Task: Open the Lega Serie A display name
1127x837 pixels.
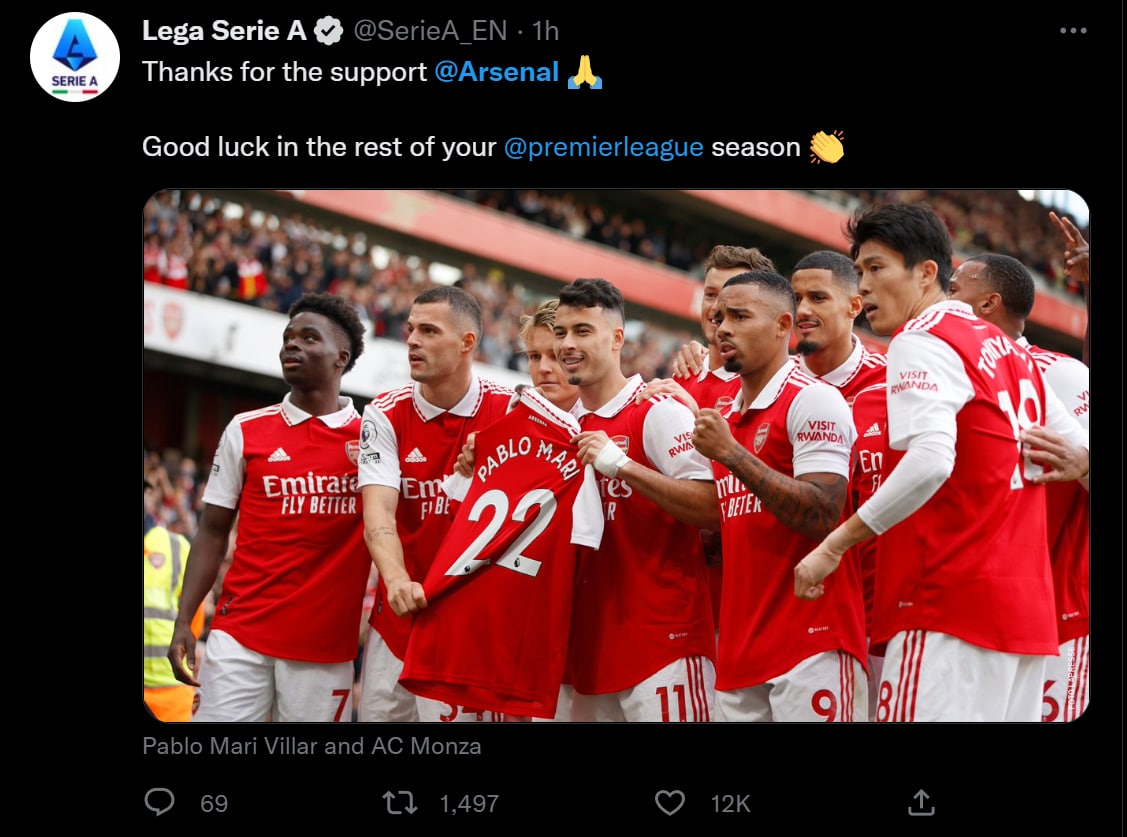Action: pyautogui.click(x=224, y=32)
